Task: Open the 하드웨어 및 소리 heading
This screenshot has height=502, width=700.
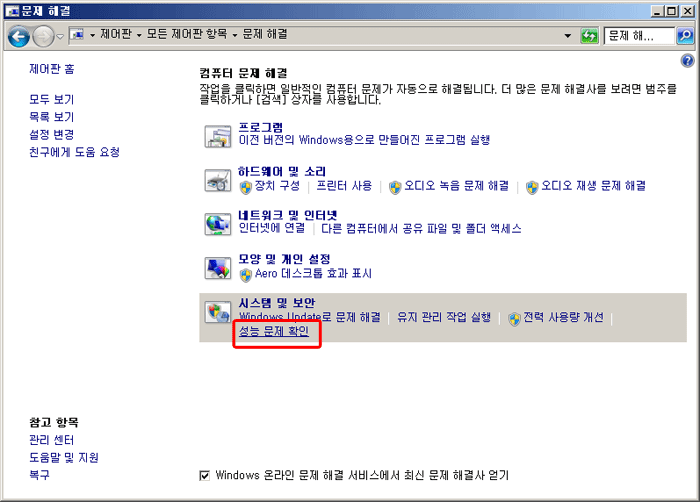Action: click(x=282, y=172)
